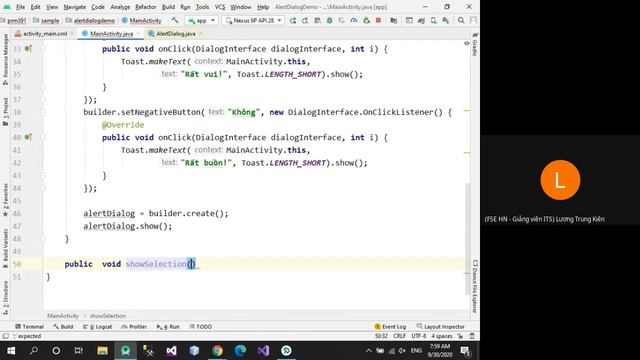Open the Favorites tool window
The image size is (640, 360).
5,200
